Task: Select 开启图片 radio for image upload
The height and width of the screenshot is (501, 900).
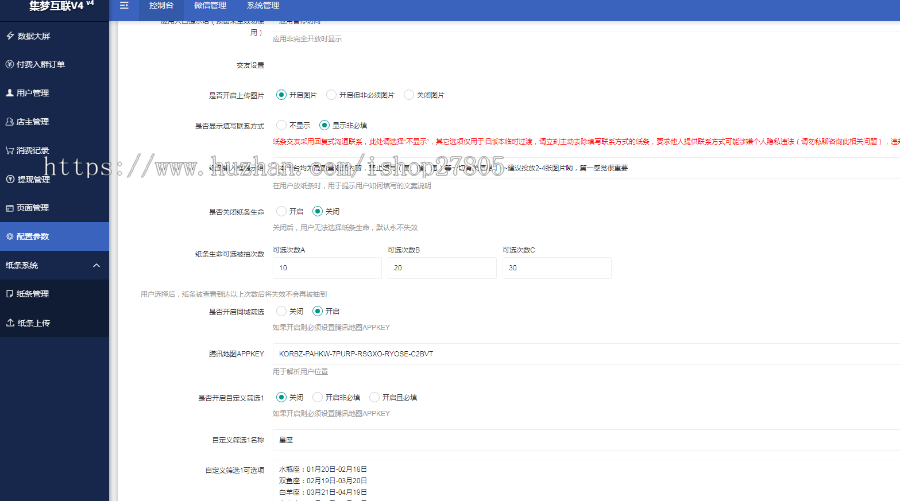Action: 281,95
